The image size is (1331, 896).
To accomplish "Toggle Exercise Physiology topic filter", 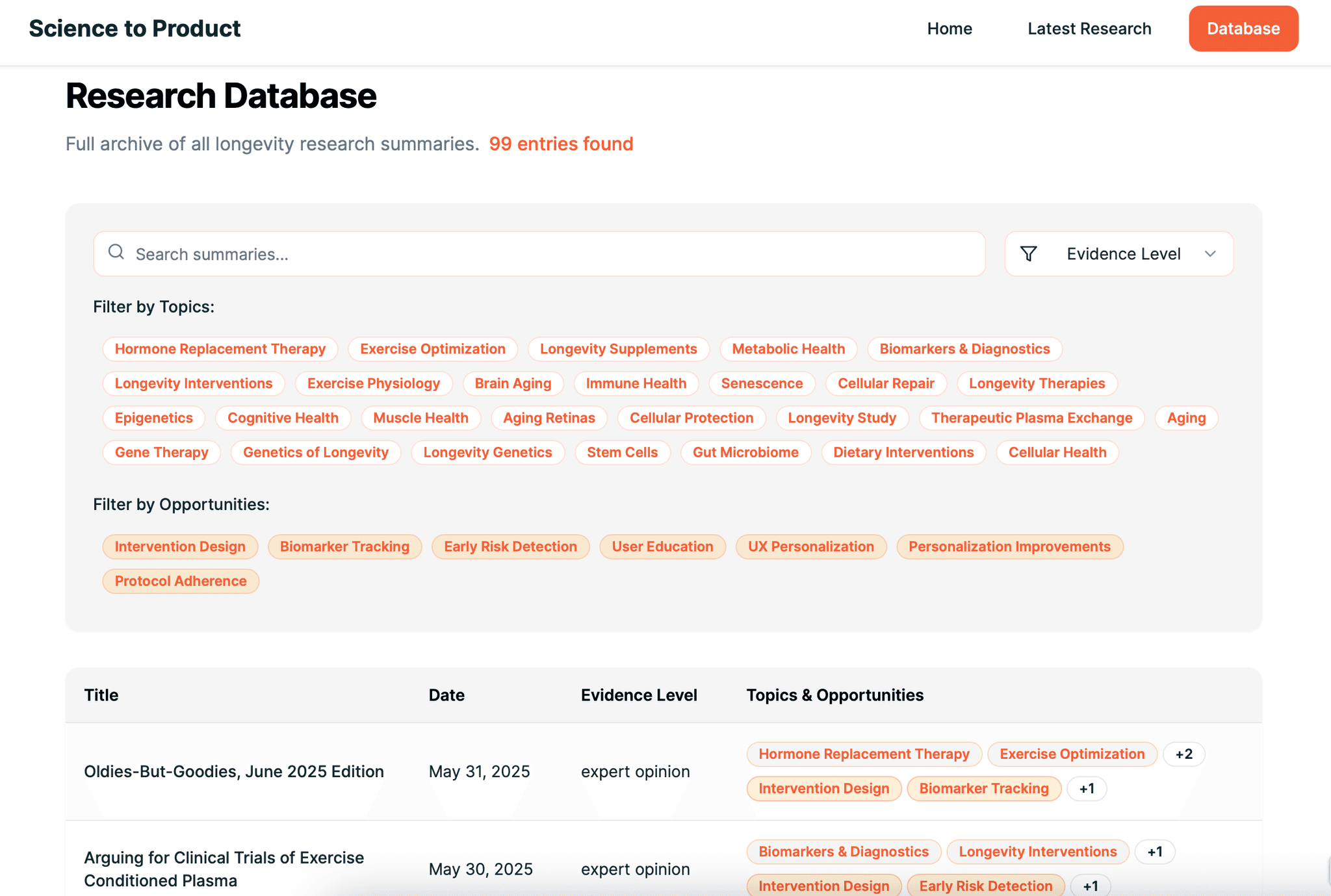I will (374, 383).
